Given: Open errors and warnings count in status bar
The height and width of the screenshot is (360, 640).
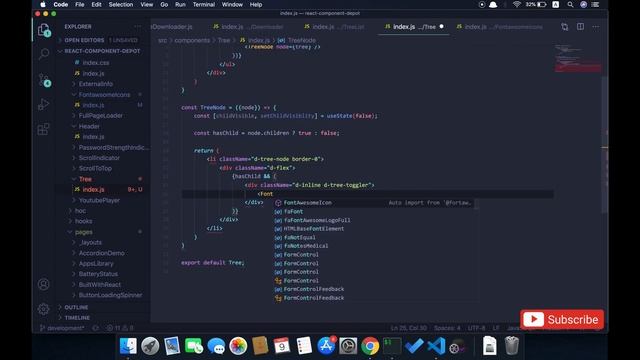Looking at the screenshot, I should [120, 328].
